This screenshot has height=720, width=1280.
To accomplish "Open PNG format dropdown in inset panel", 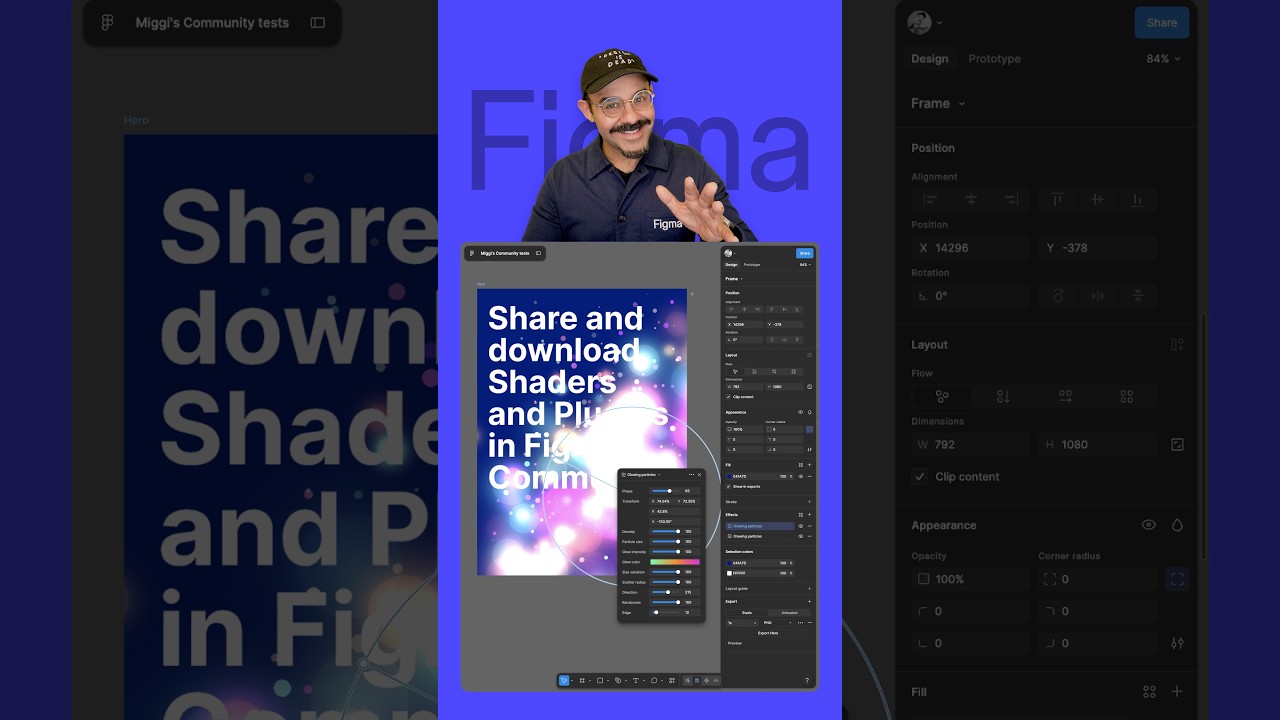I will click(x=775, y=623).
